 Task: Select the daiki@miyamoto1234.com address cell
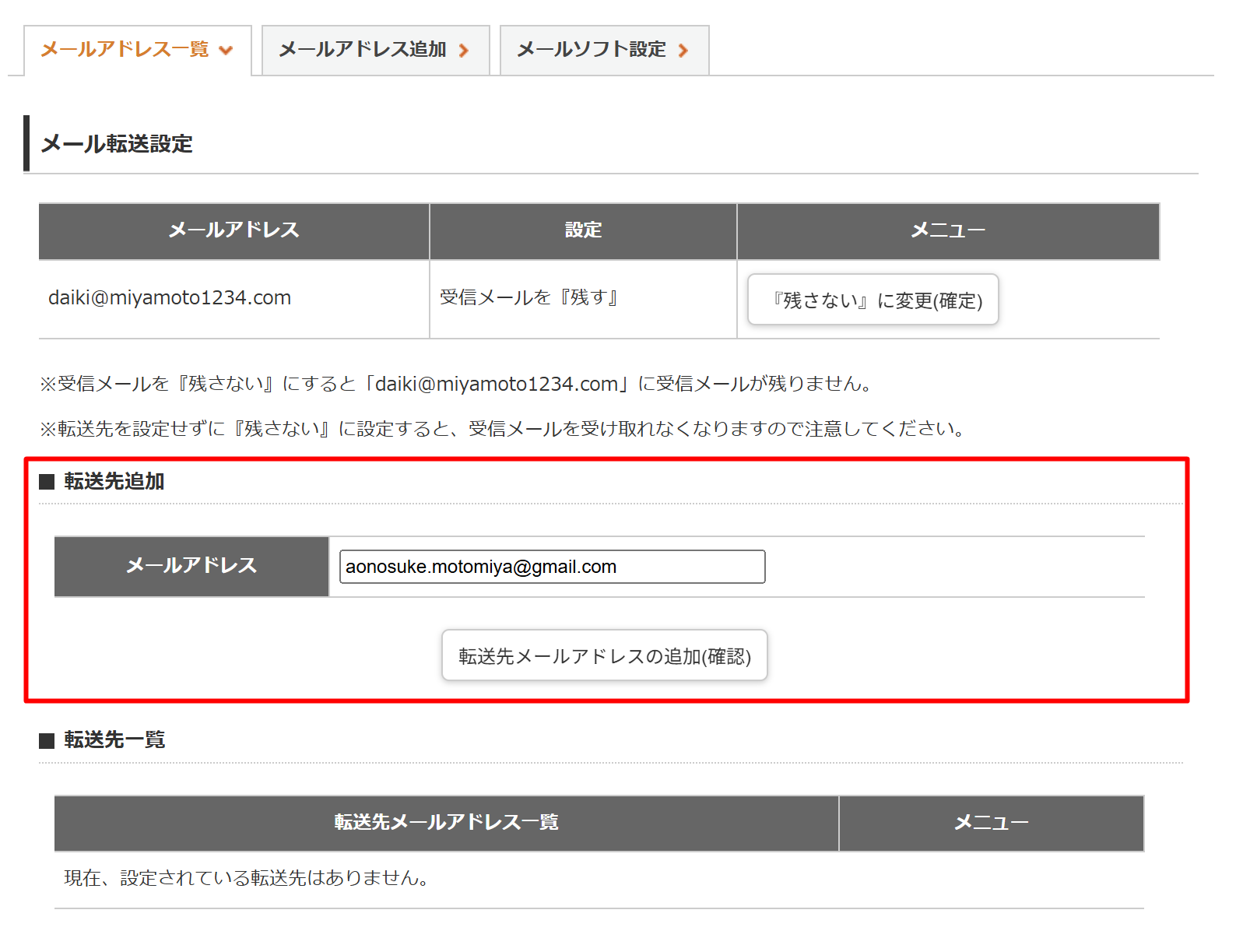(x=170, y=298)
